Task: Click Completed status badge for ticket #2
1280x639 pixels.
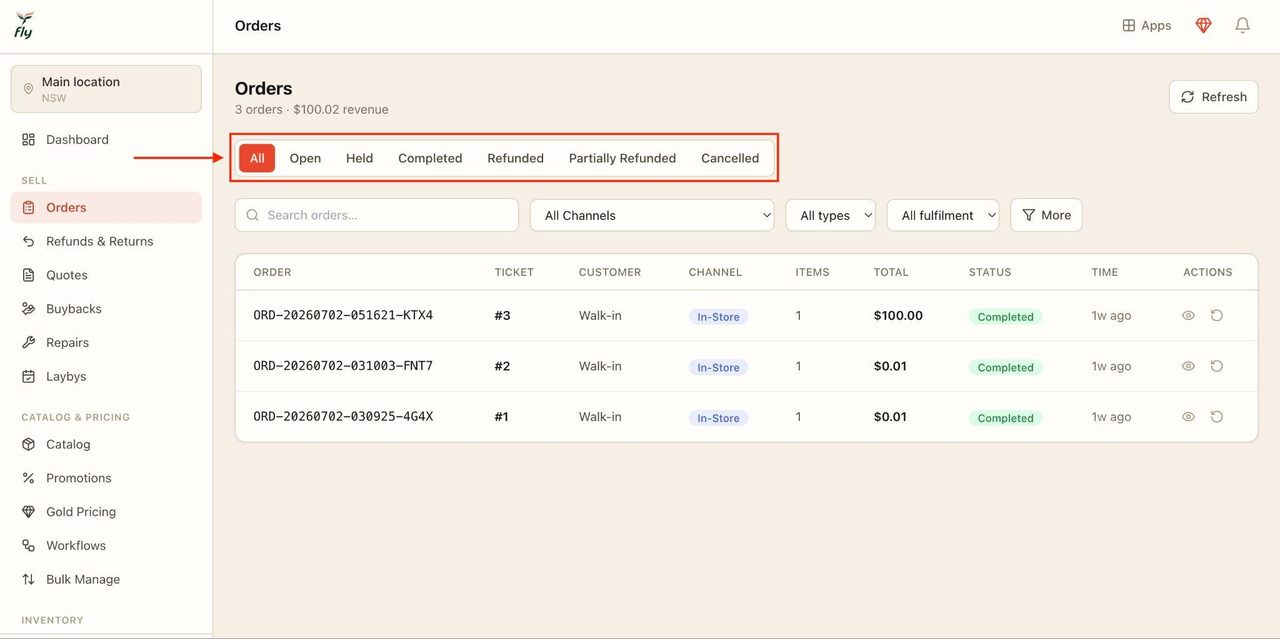Action: (1005, 368)
